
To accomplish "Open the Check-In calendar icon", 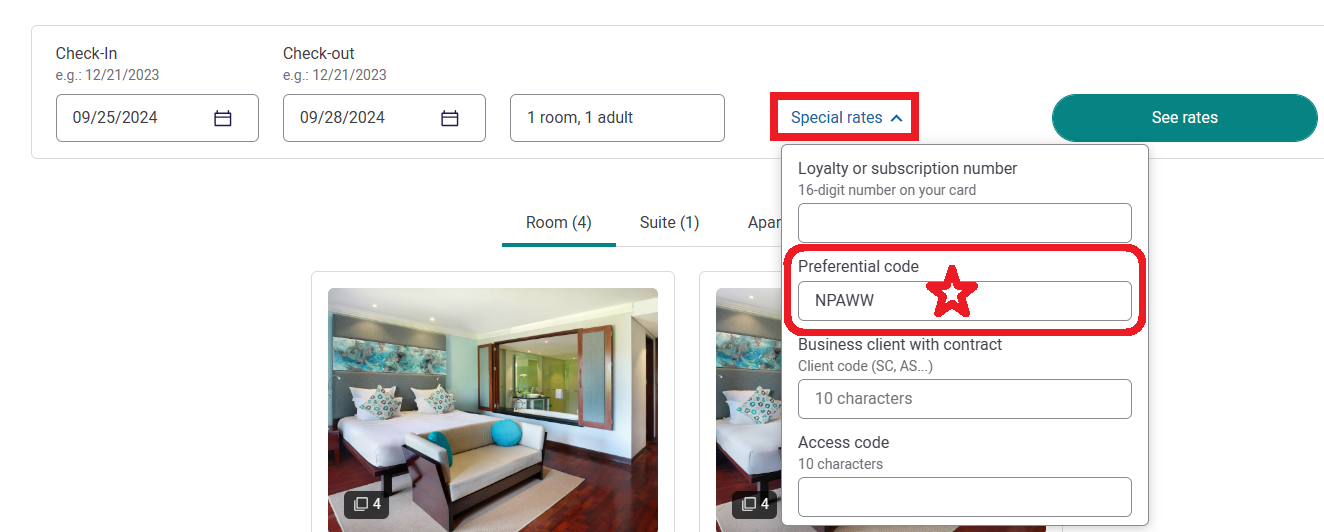I will pyautogui.click(x=223, y=118).
